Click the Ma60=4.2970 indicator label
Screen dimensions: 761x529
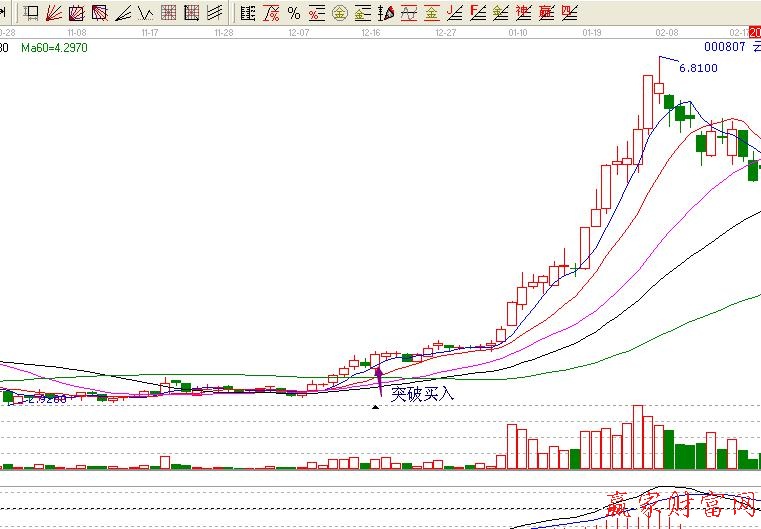point(47,47)
